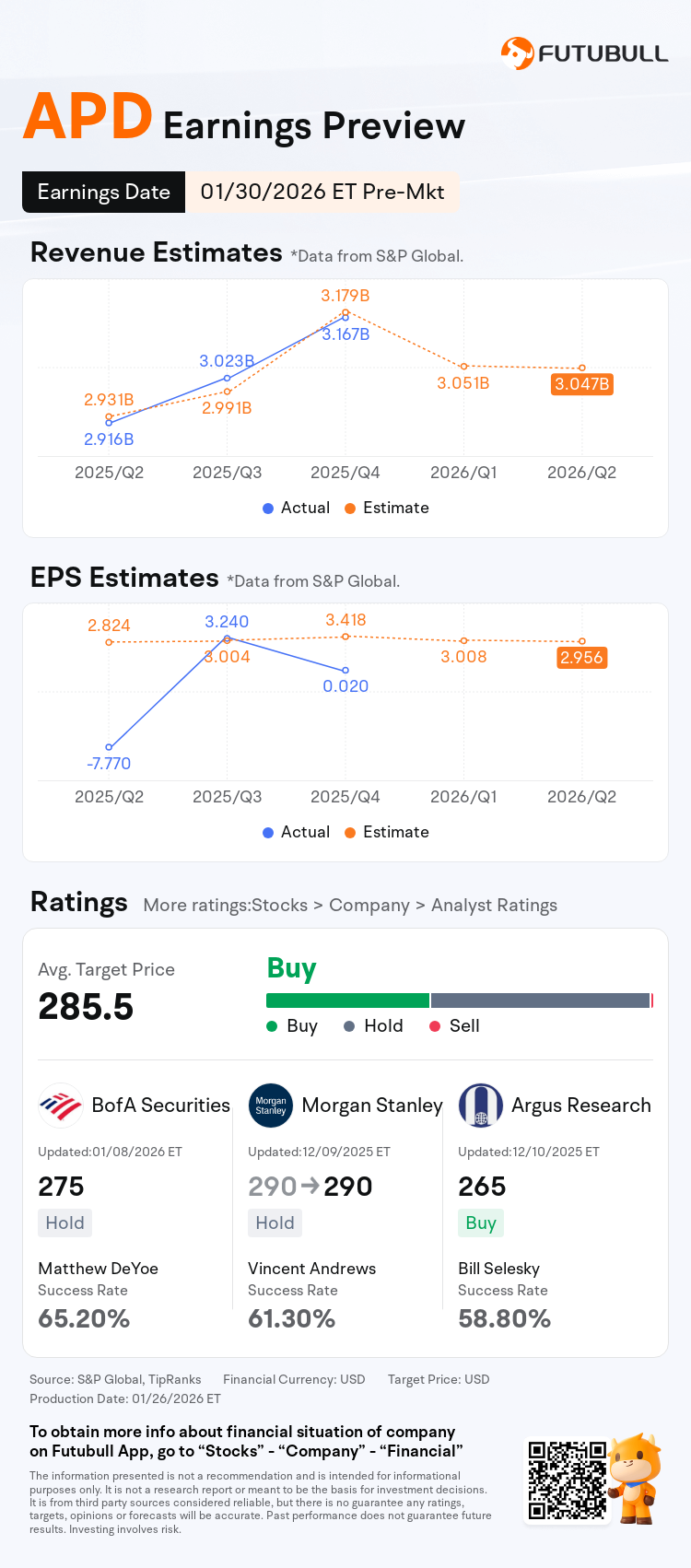Click the Argus Research logo
The width and height of the screenshot is (691, 1568).
[x=481, y=1106]
